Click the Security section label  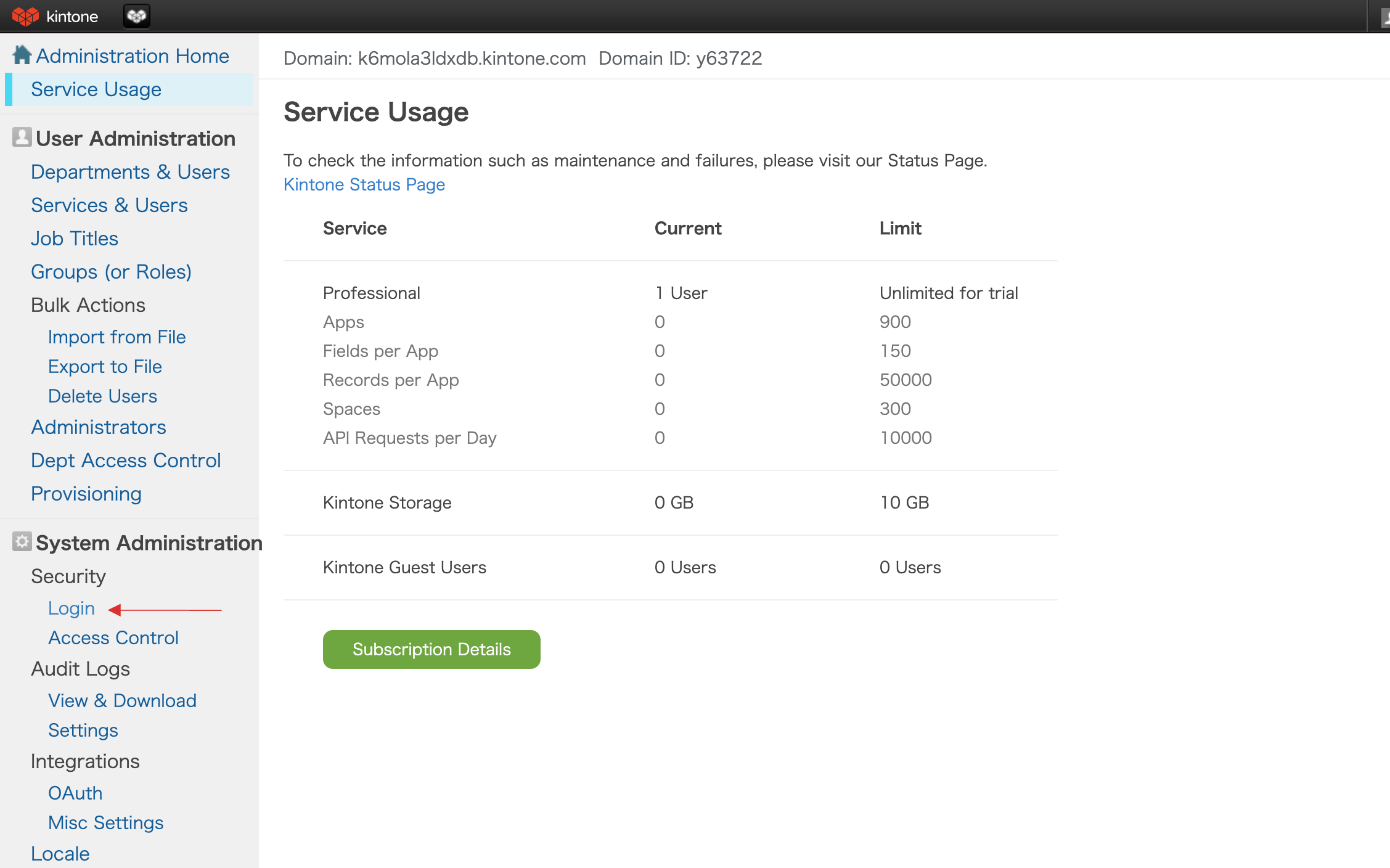[68, 576]
